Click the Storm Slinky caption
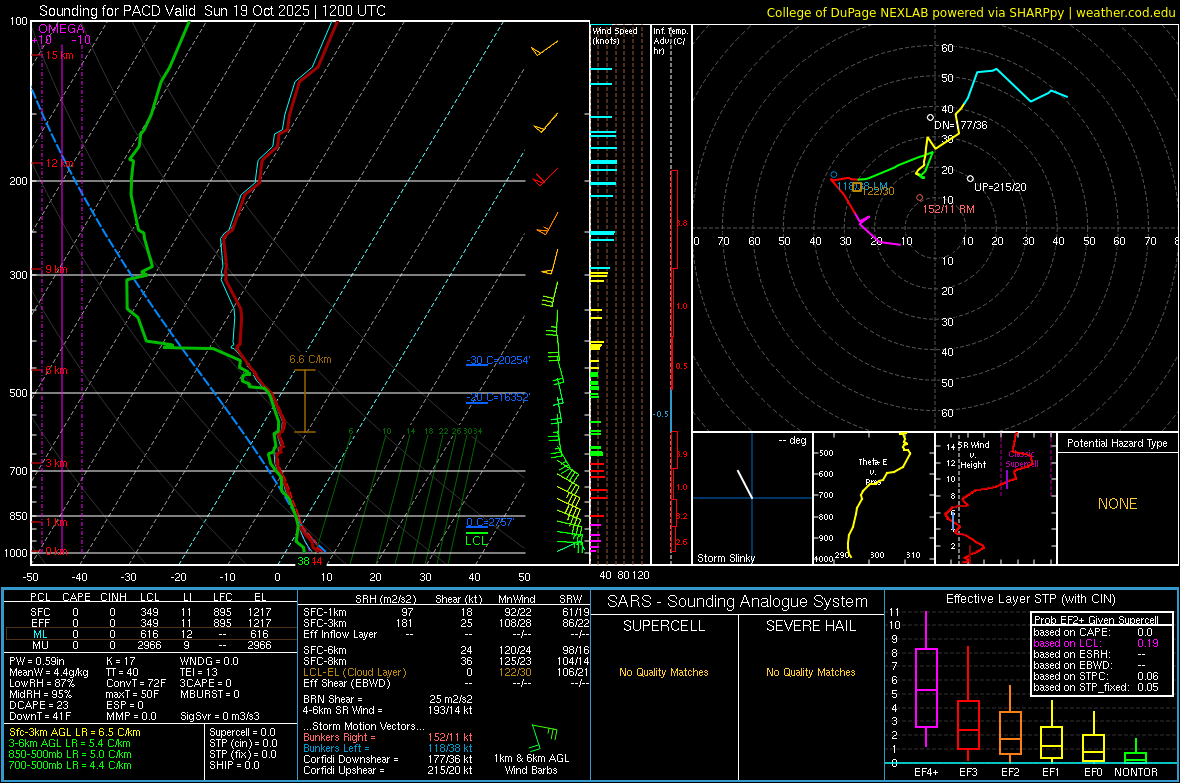This screenshot has width=1180, height=783. 725,558
